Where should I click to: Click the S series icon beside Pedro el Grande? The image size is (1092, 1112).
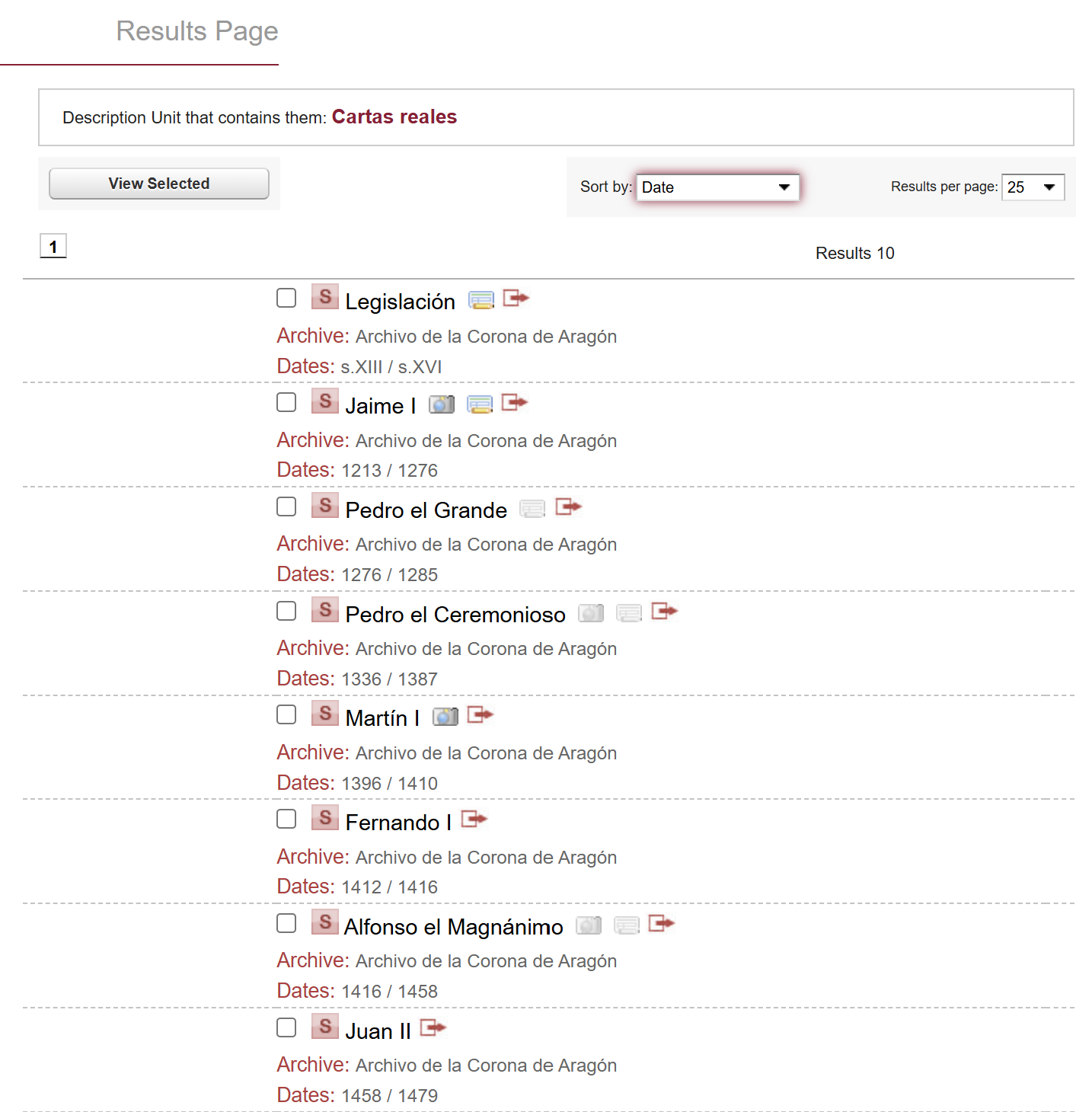[325, 506]
